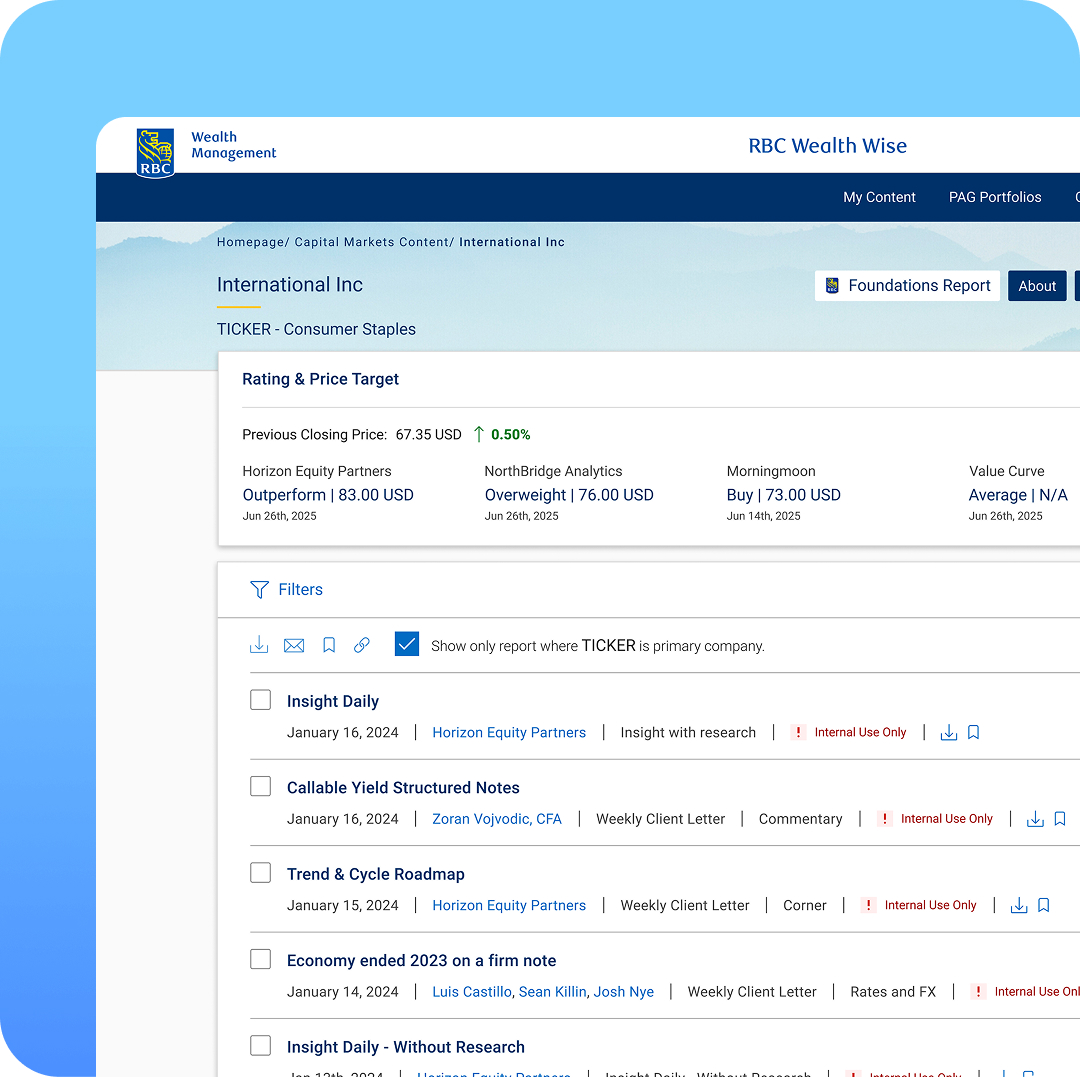Select Trend & Cycle Roadmap checkbox
This screenshot has height=1077, width=1080.
pos(260,872)
